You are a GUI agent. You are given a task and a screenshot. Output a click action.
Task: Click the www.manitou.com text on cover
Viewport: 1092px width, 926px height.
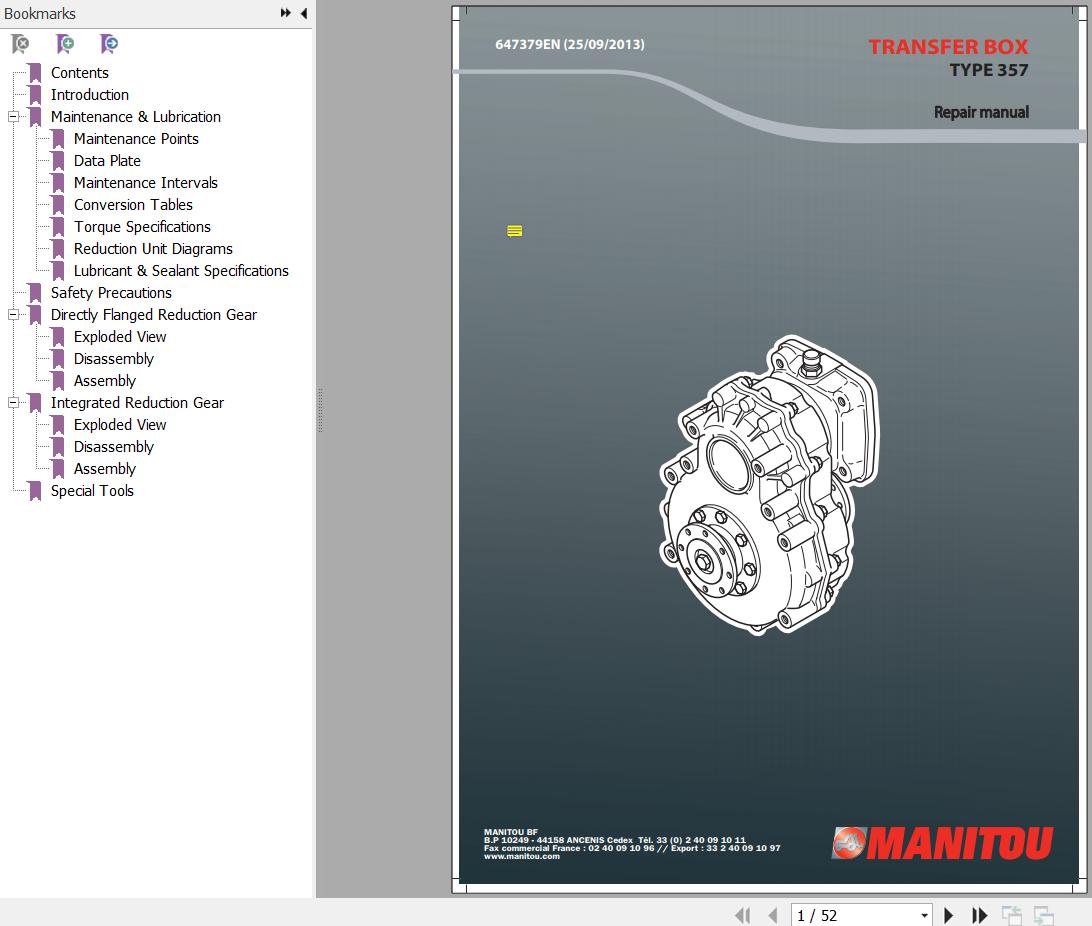pos(522,856)
